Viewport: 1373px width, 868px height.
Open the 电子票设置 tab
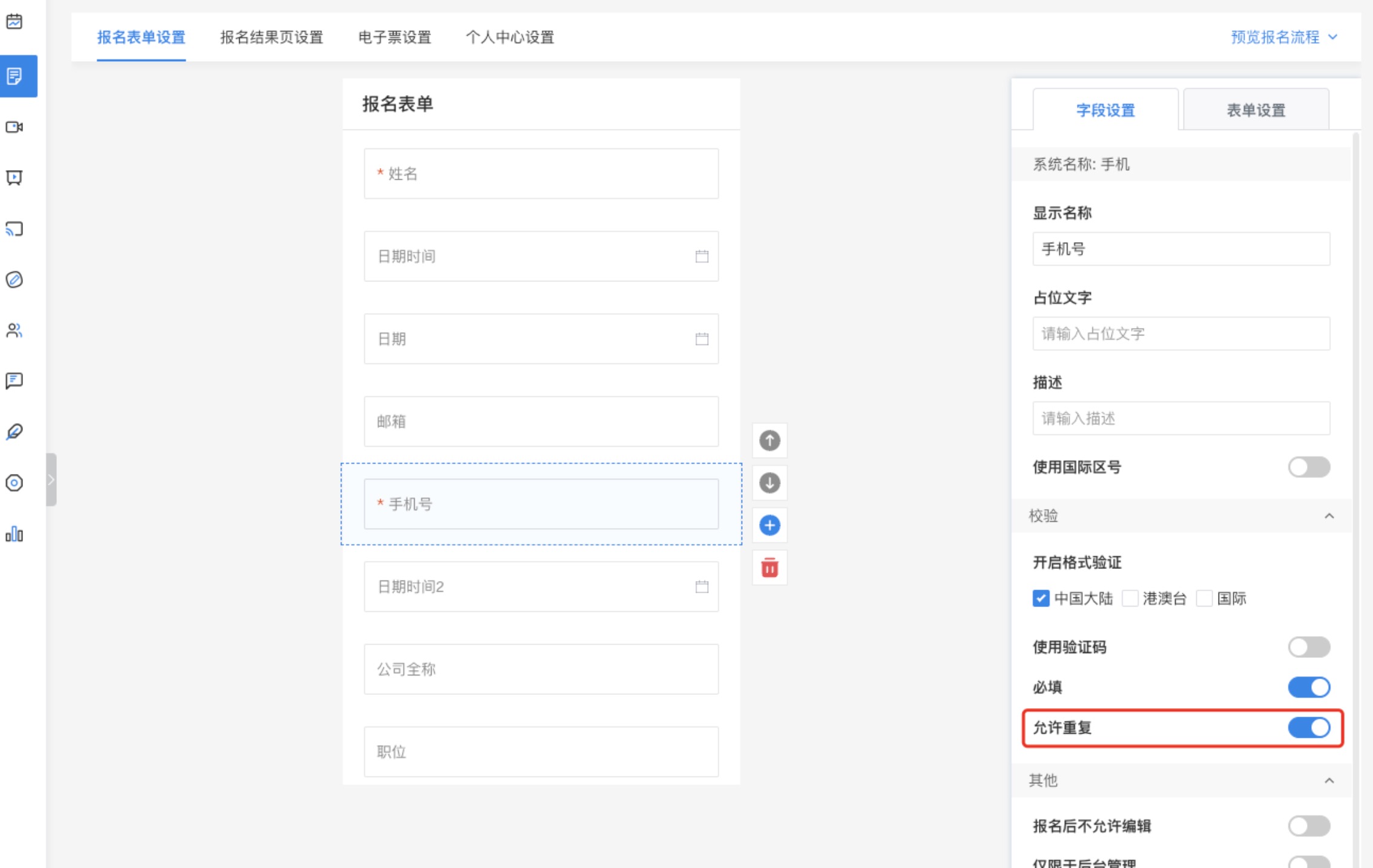pyautogui.click(x=395, y=37)
